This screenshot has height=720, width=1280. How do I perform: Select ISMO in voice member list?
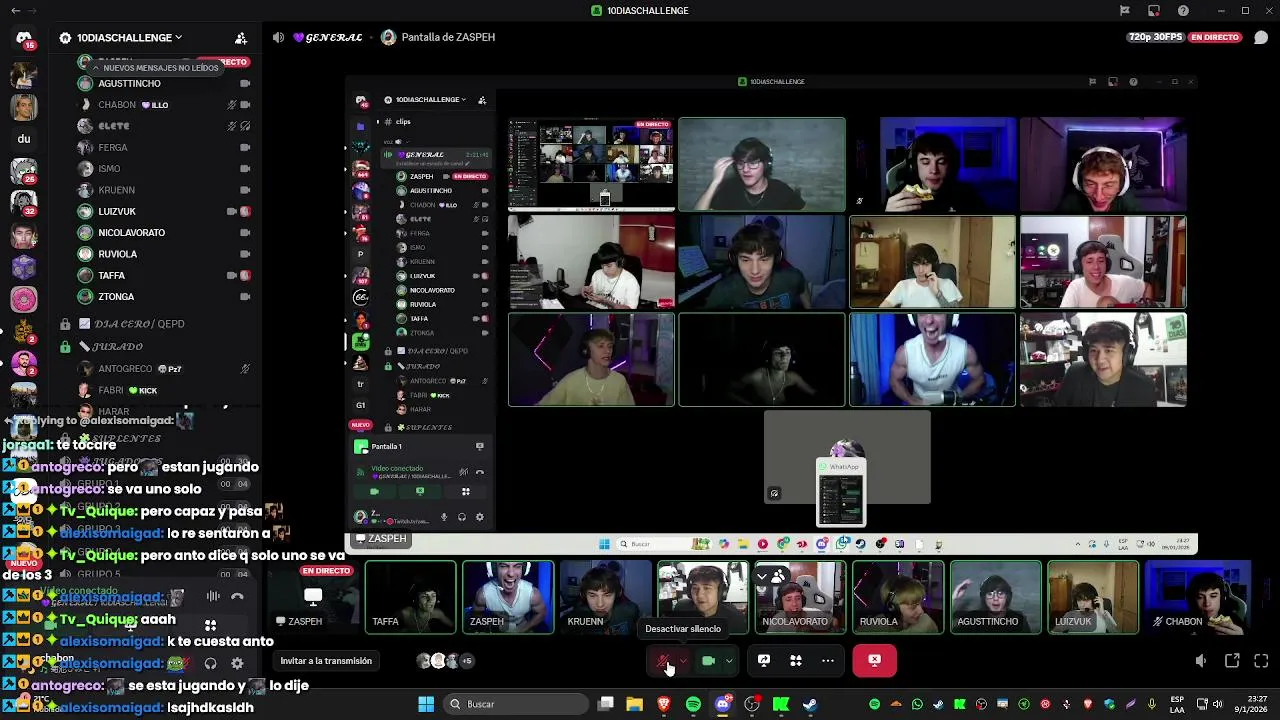[x=164, y=169]
